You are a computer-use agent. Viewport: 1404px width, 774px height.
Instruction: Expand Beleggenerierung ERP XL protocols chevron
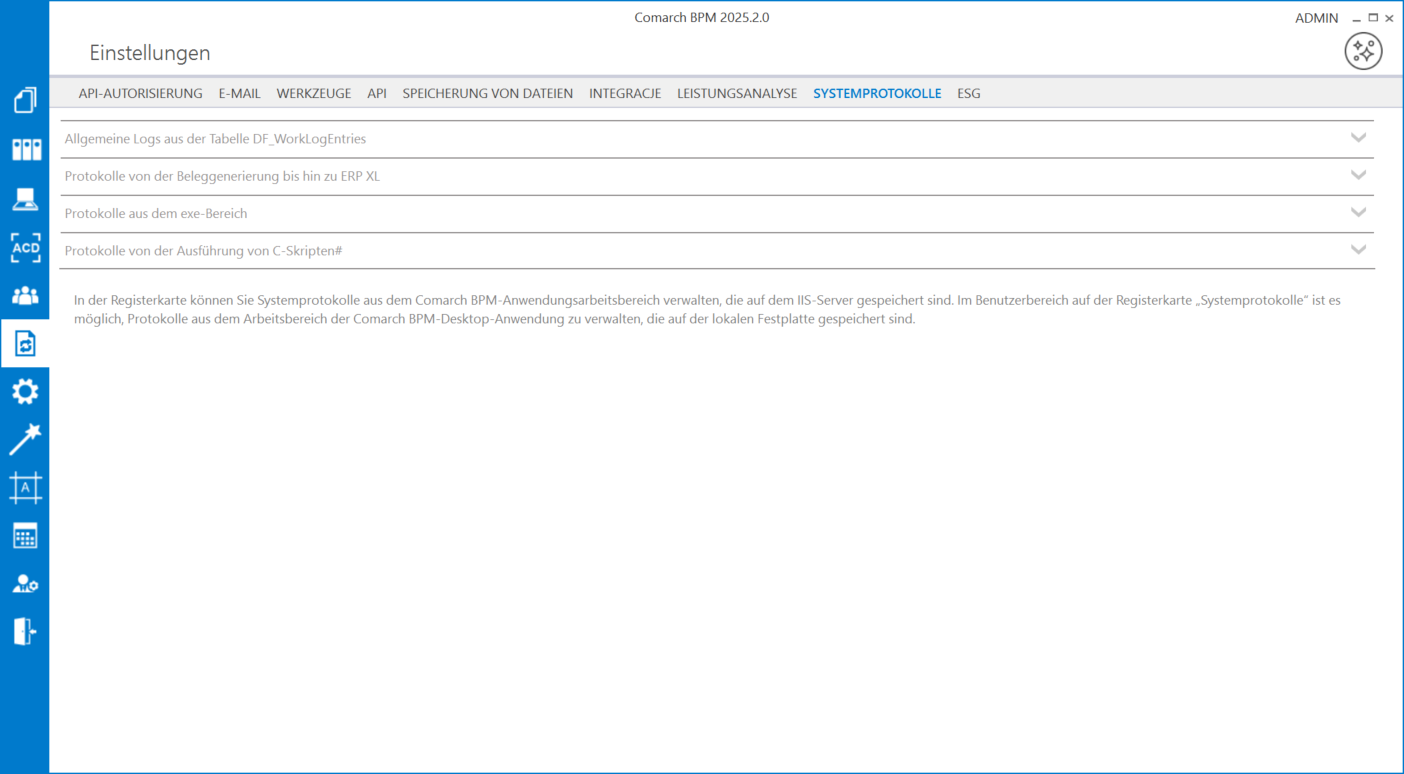(x=1358, y=175)
